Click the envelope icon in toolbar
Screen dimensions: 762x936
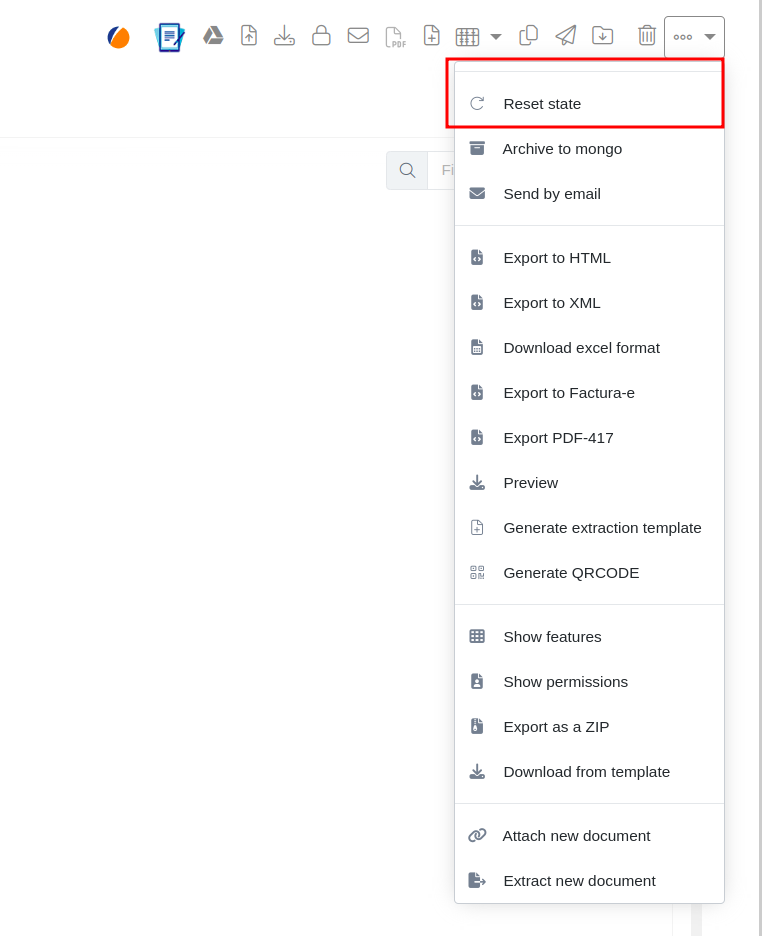tap(358, 36)
